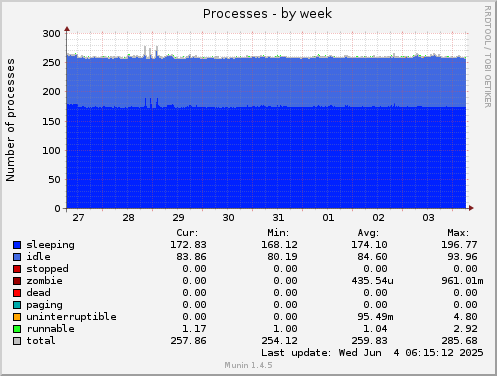The height and width of the screenshot is (376, 497).
Task: Click the 'stopped' legend label
Action: [48, 269]
